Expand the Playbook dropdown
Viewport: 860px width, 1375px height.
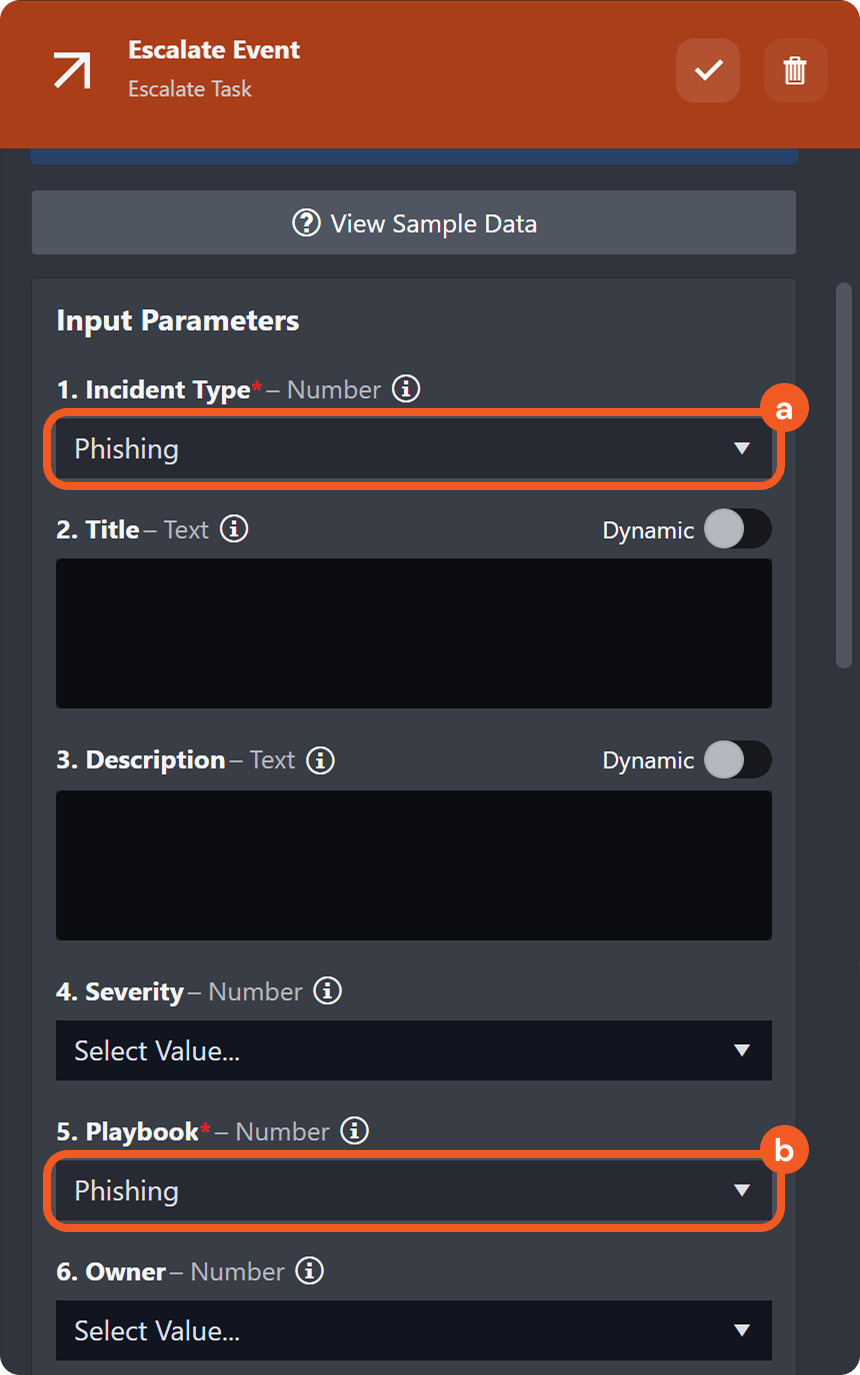[x=413, y=1191]
